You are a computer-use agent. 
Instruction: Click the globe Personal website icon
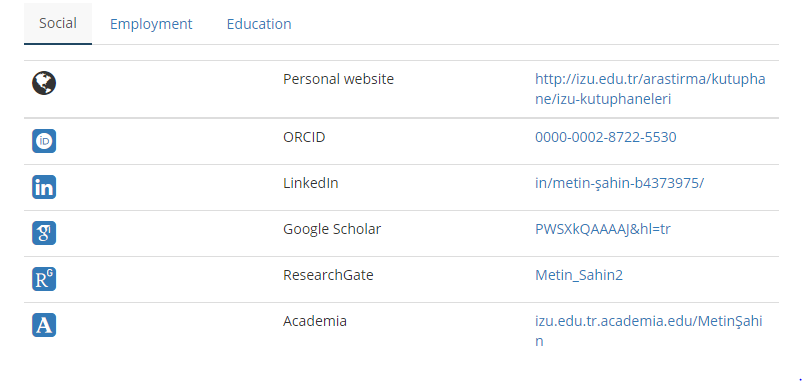click(x=44, y=83)
